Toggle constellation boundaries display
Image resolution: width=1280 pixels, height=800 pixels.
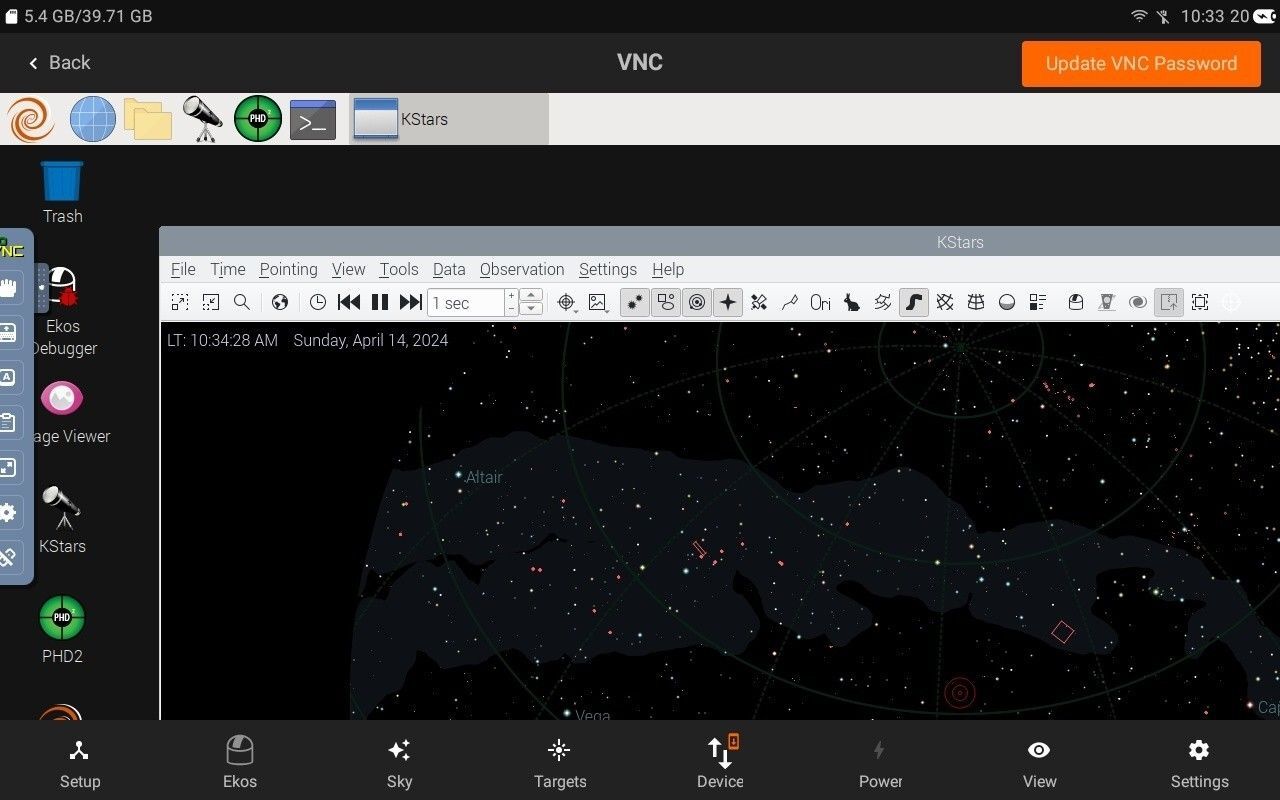pyautogui.click(x=883, y=302)
